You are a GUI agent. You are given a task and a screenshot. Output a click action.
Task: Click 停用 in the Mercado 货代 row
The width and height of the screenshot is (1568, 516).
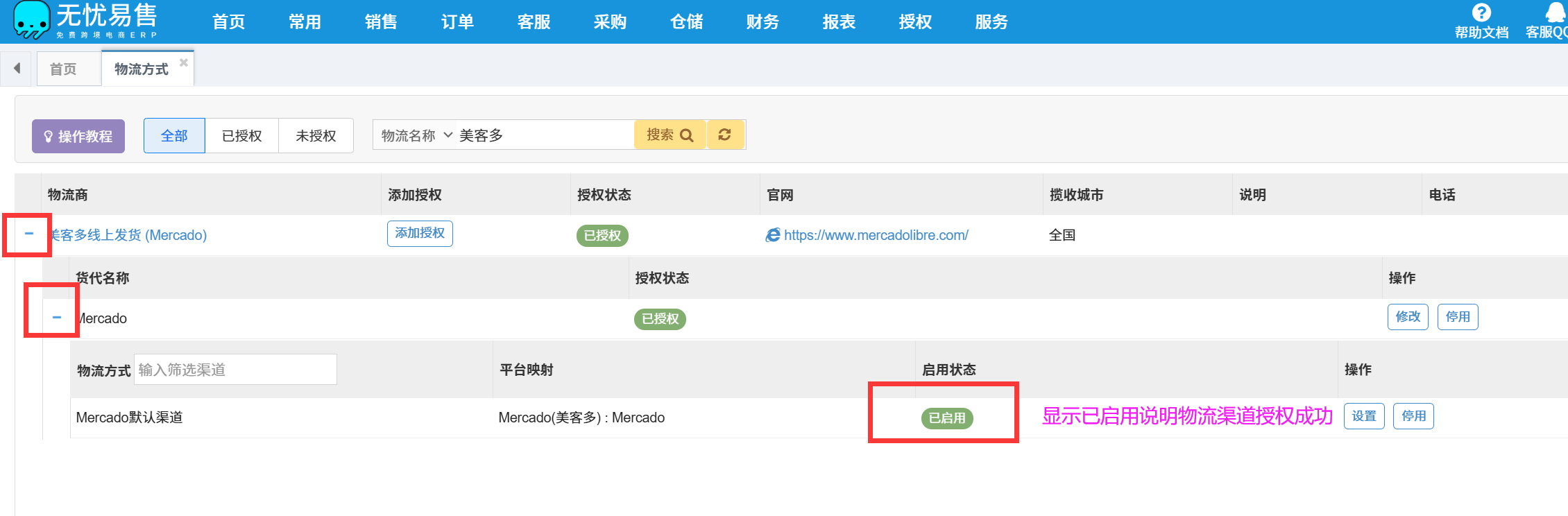point(1458,316)
